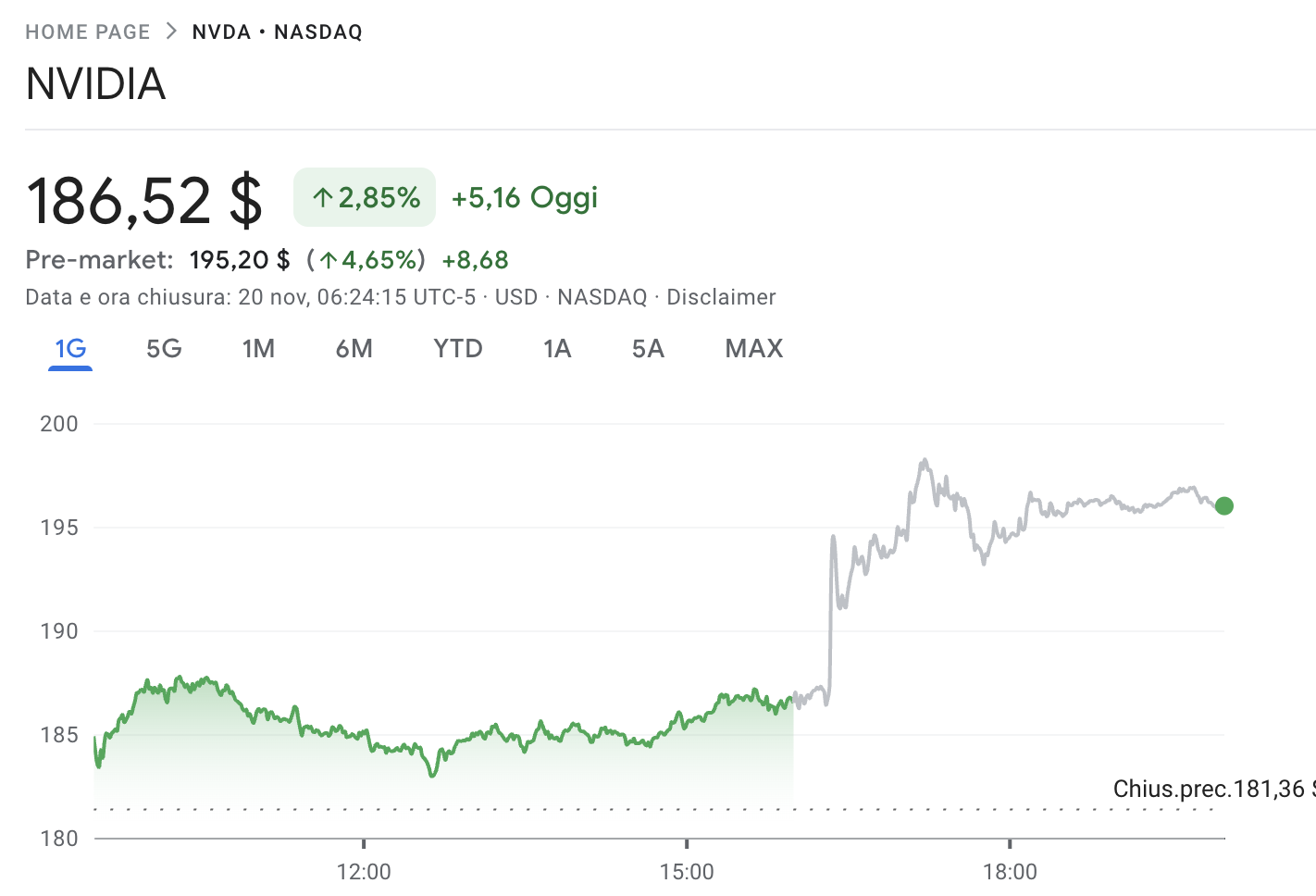The image size is (1316, 896).
Task: Click the 15:00 time axis marker
Action: point(687,871)
